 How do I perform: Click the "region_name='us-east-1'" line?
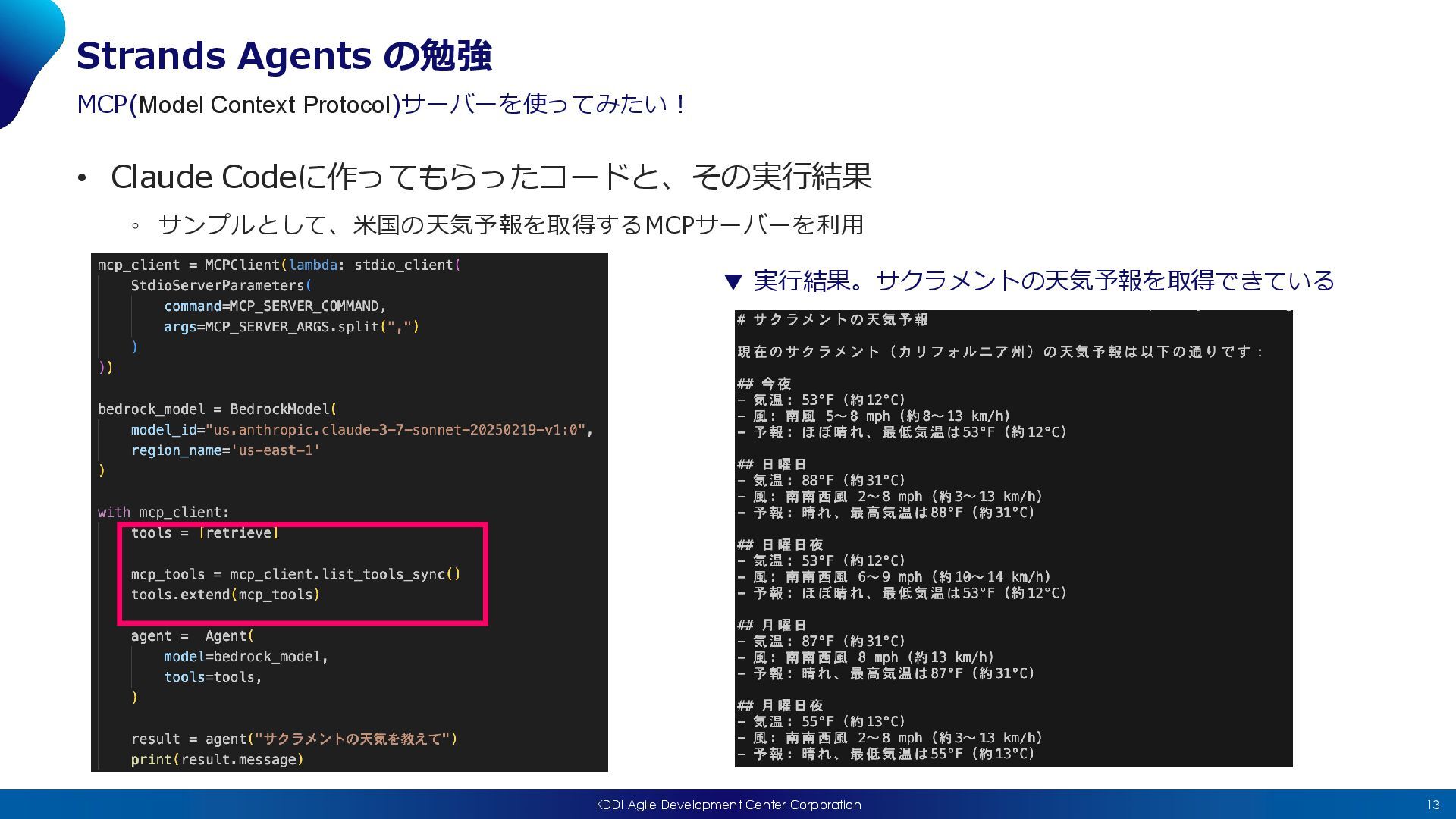226,450
